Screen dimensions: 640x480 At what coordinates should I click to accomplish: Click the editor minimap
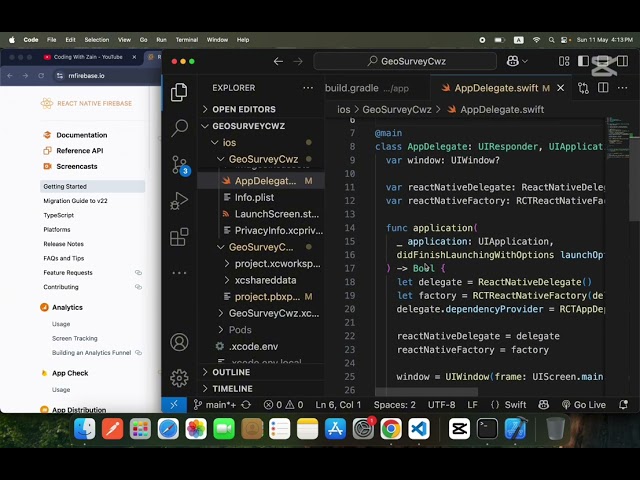(x=617, y=139)
